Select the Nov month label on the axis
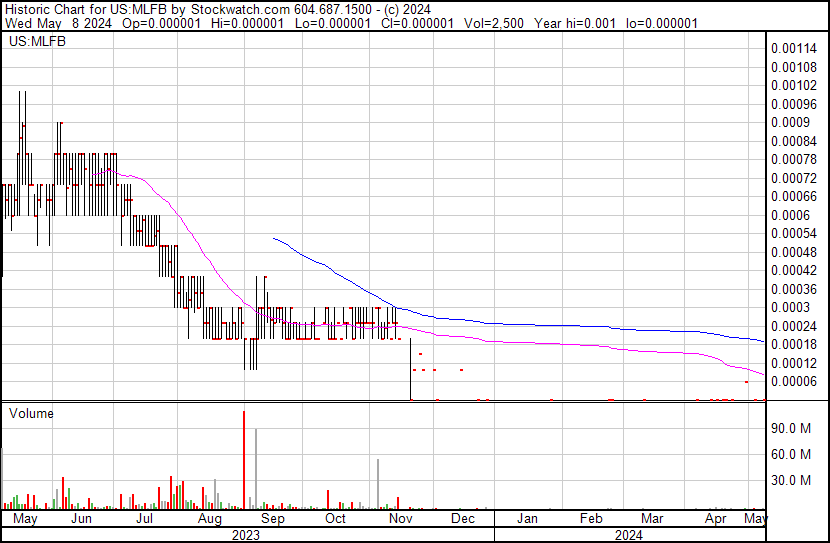The height and width of the screenshot is (543, 830). point(401,518)
